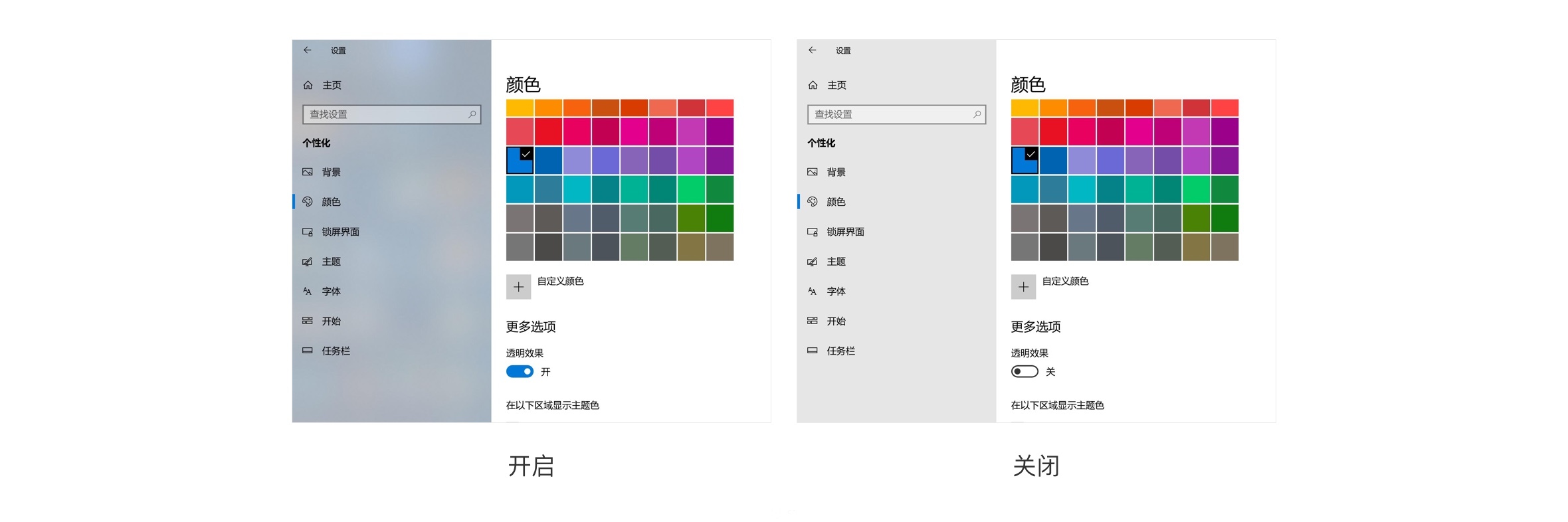
Task: Click 背景 picture icon in right window
Action: click(x=813, y=172)
